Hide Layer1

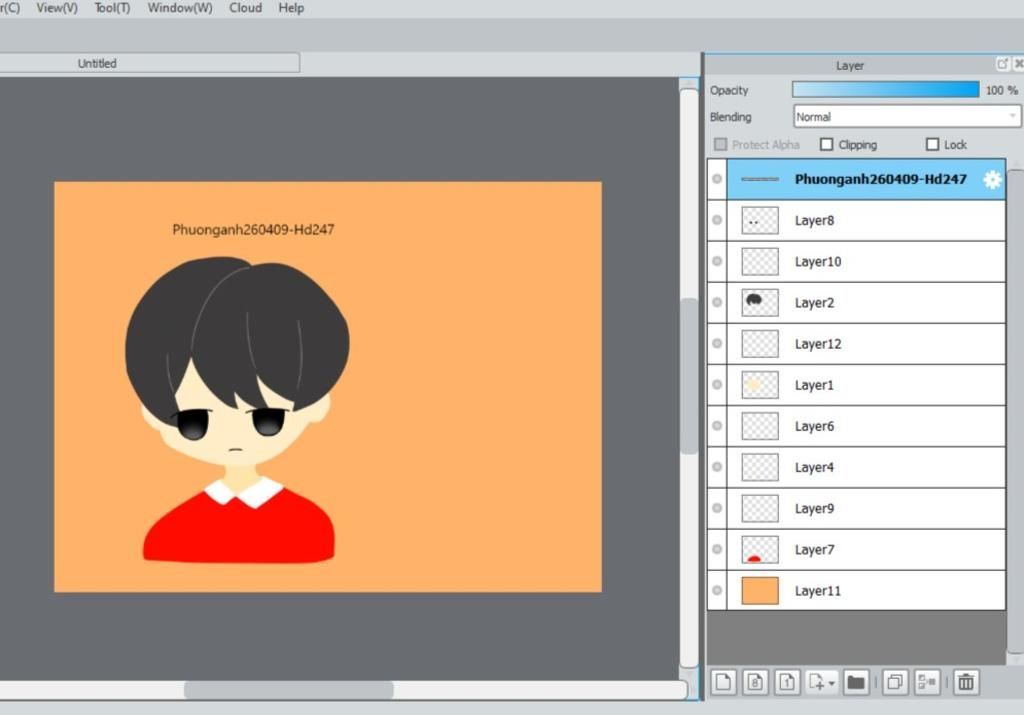click(717, 385)
